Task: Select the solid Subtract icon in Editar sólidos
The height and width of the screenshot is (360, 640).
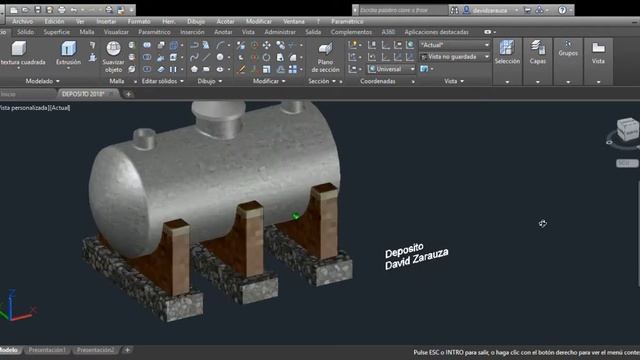Action: (x=147, y=57)
